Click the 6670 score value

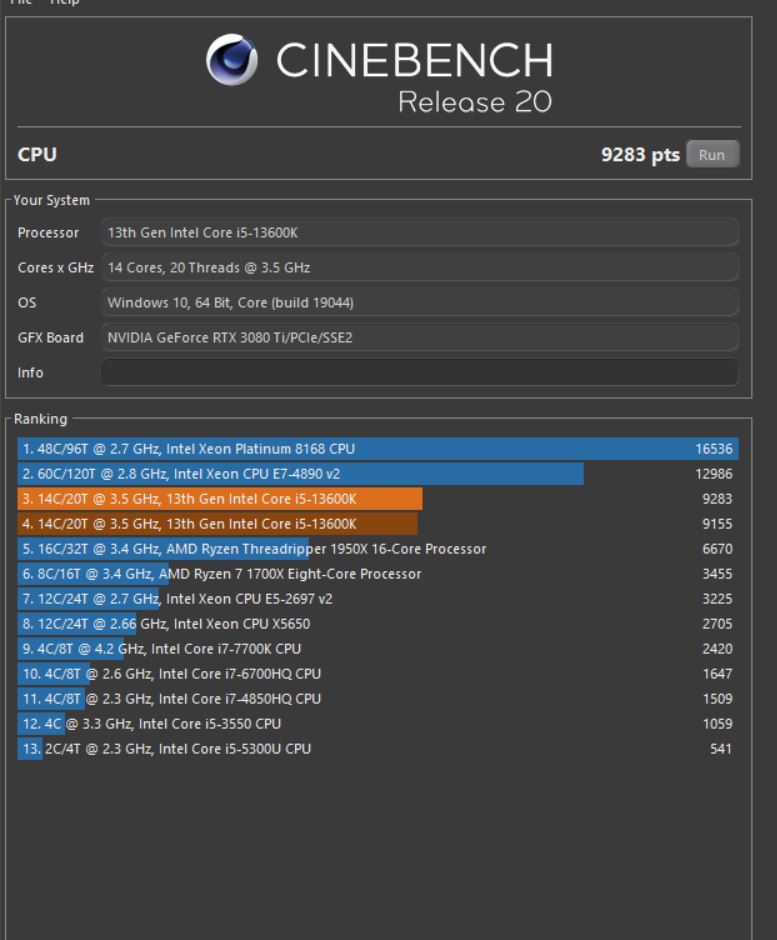click(x=717, y=549)
